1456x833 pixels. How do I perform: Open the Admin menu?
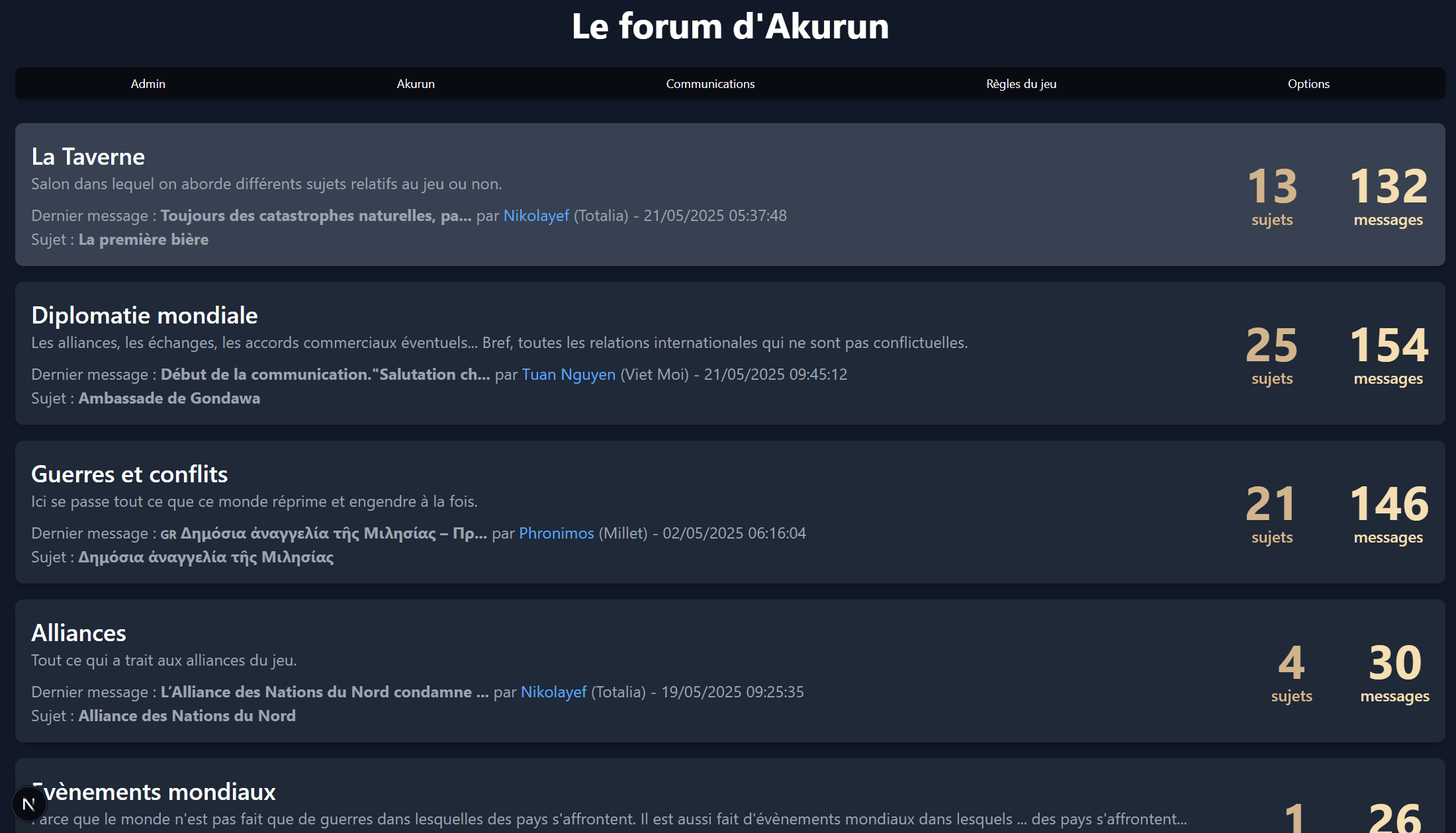[148, 84]
